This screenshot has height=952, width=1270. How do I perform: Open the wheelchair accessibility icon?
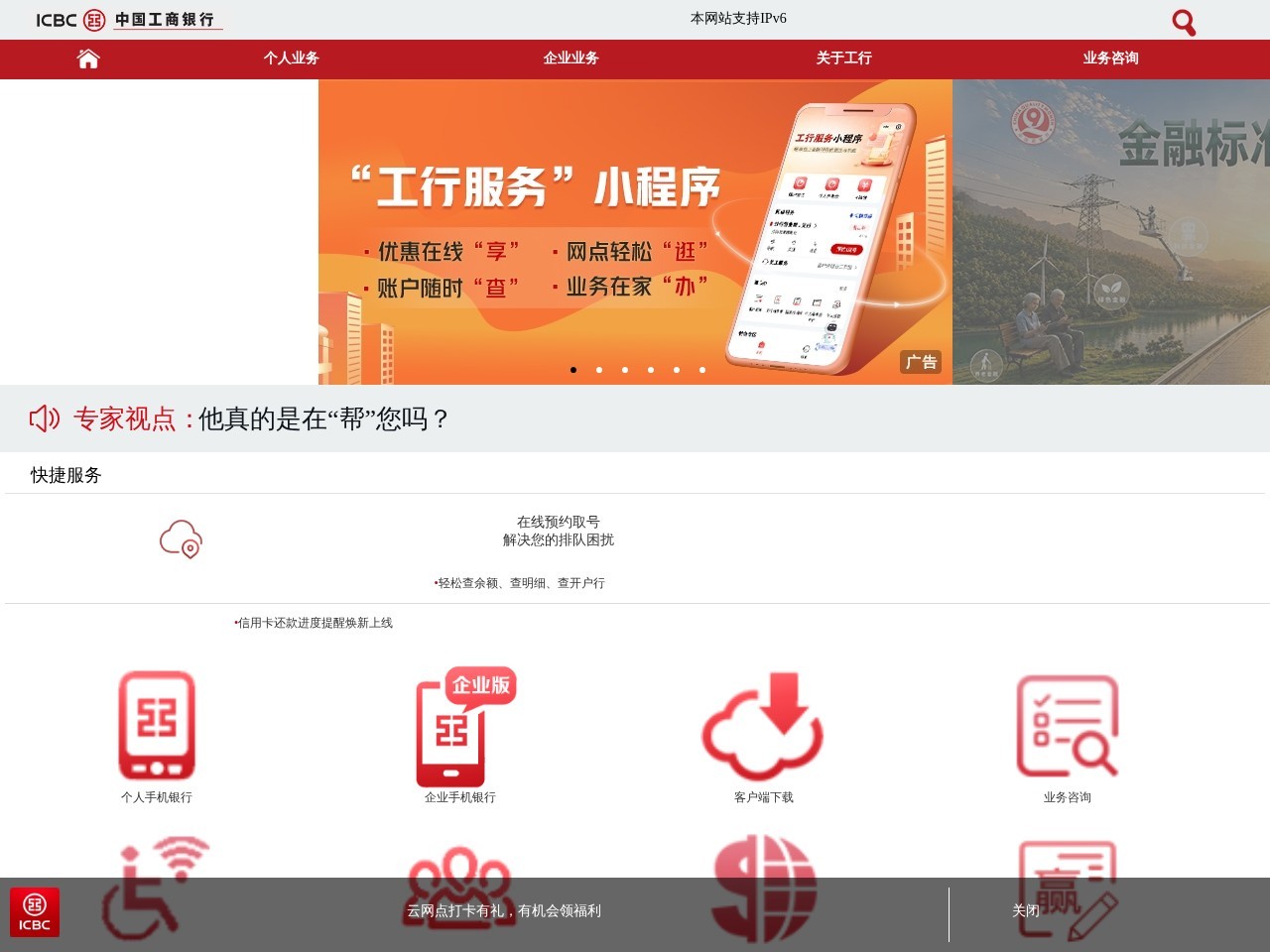157,890
